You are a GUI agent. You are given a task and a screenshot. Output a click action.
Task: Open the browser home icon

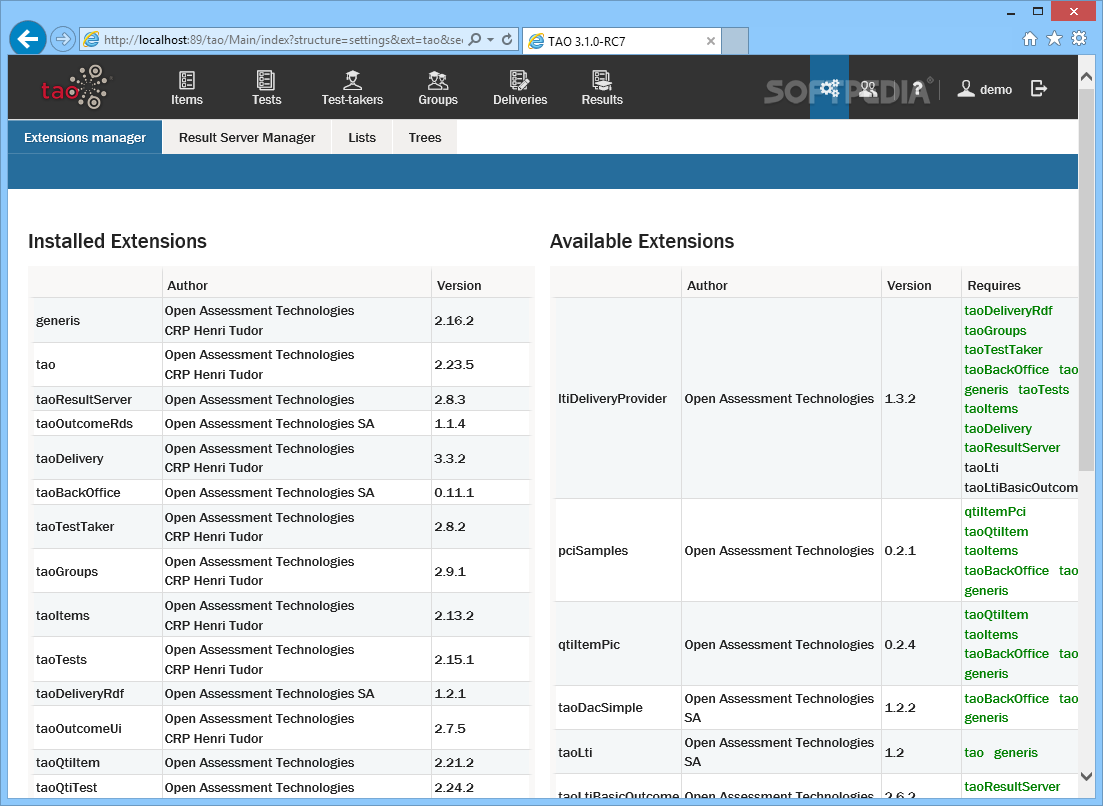[x=1030, y=39]
